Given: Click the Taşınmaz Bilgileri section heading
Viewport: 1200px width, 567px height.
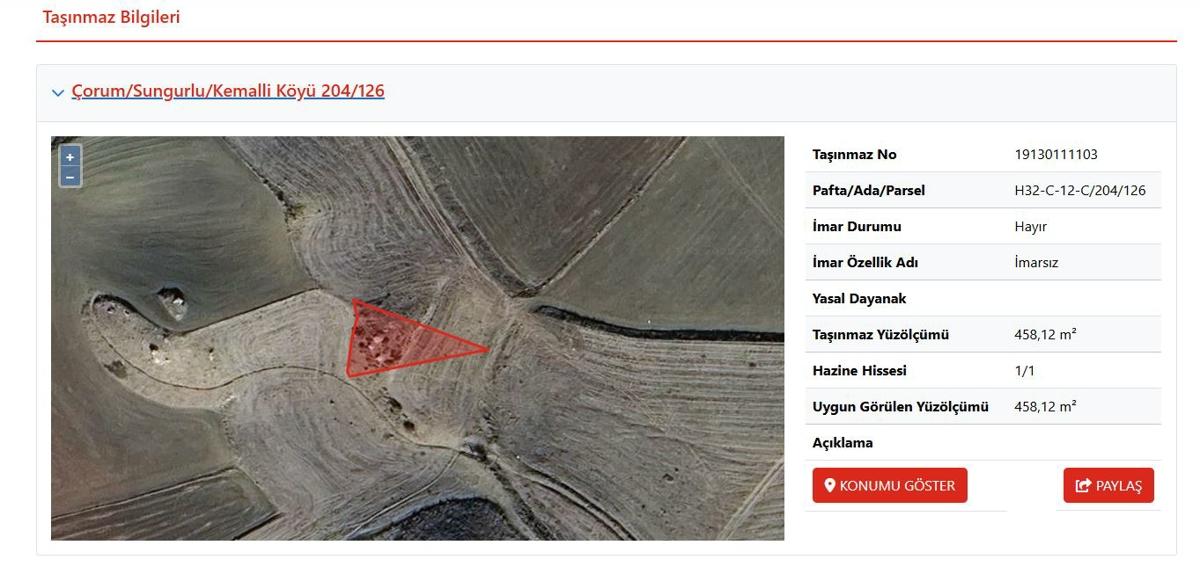Looking at the screenshot, I should (x=111, y=17).
